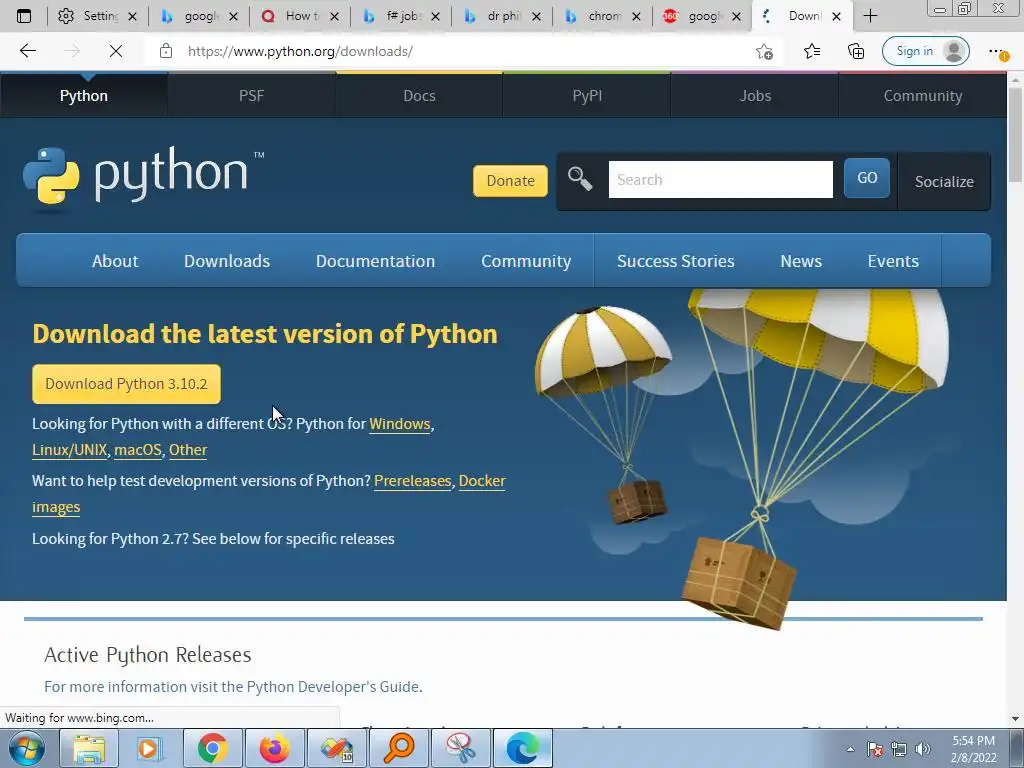Open the Downloads menu
1024x768 pixels.
pos(227,261)
